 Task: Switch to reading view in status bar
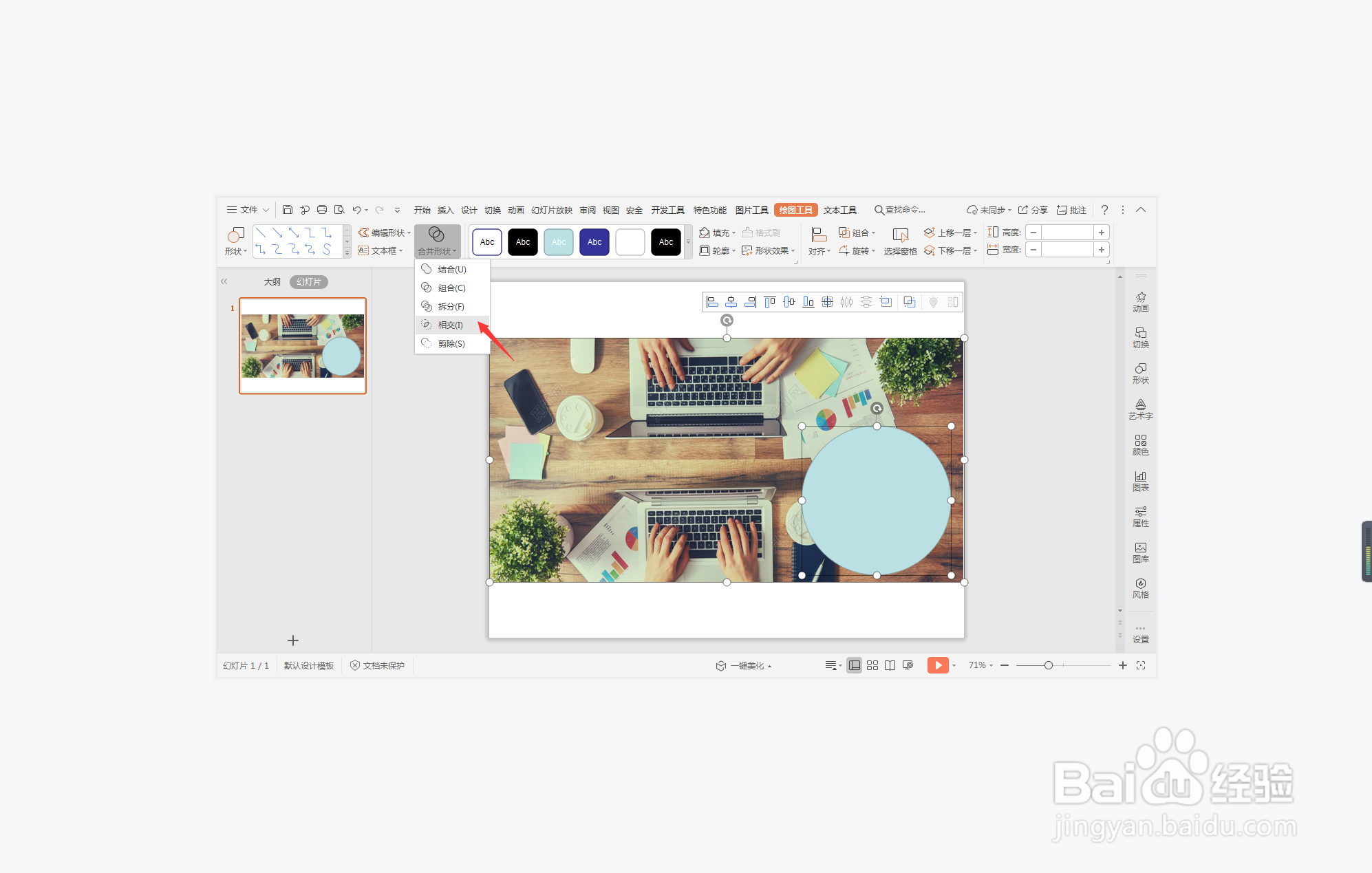890,665
